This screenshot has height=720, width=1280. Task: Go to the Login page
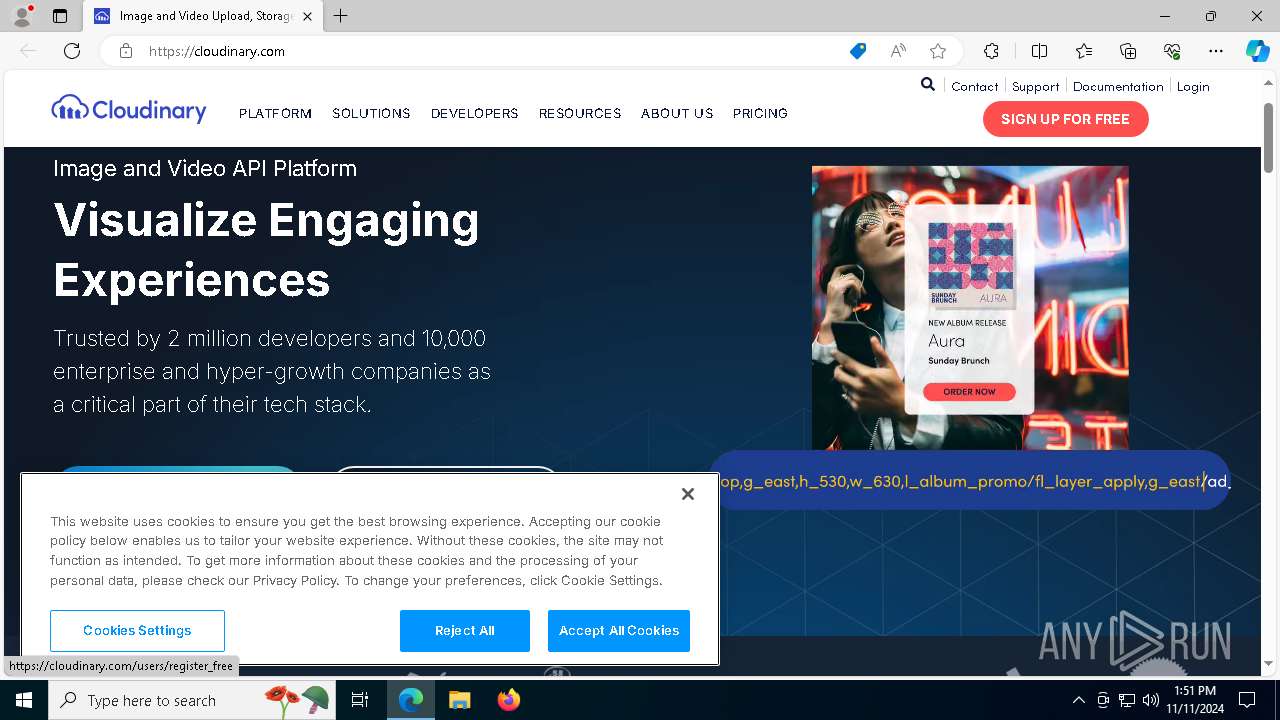coord(1193,87)
